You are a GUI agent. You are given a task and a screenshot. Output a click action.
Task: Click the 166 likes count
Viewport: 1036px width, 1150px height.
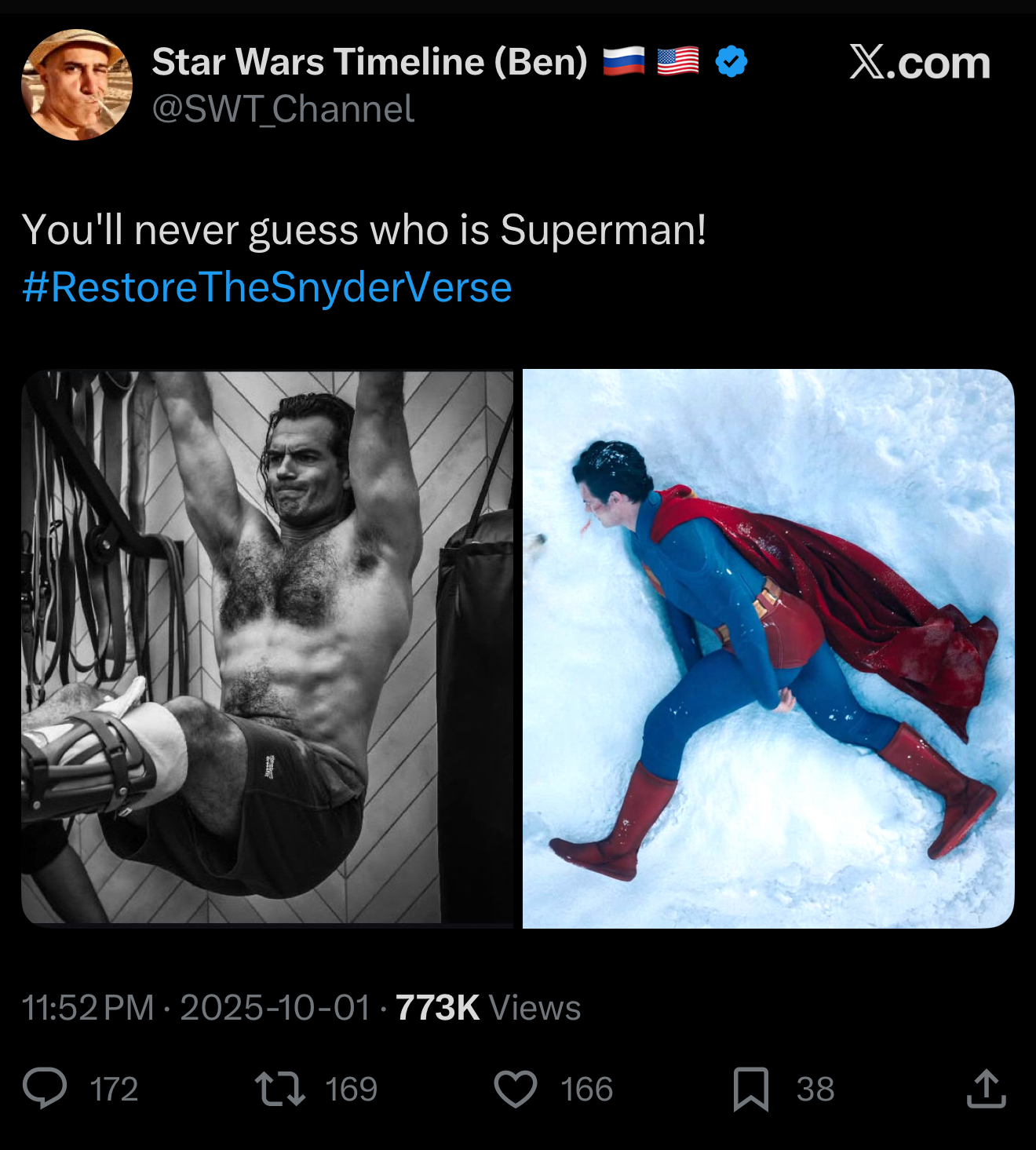point(586,1090)
